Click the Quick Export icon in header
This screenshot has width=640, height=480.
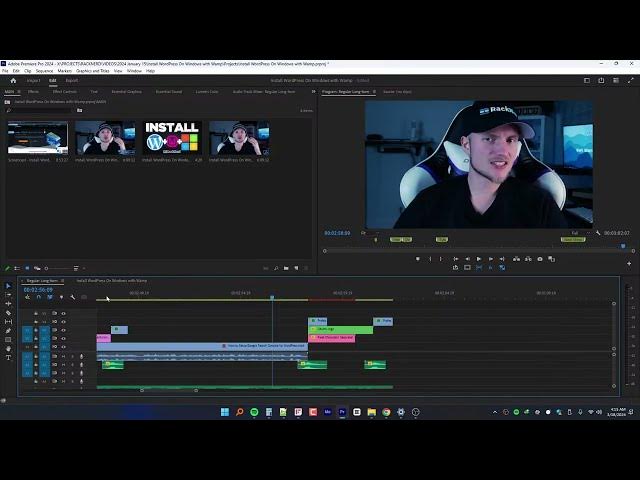click(601, 80)
